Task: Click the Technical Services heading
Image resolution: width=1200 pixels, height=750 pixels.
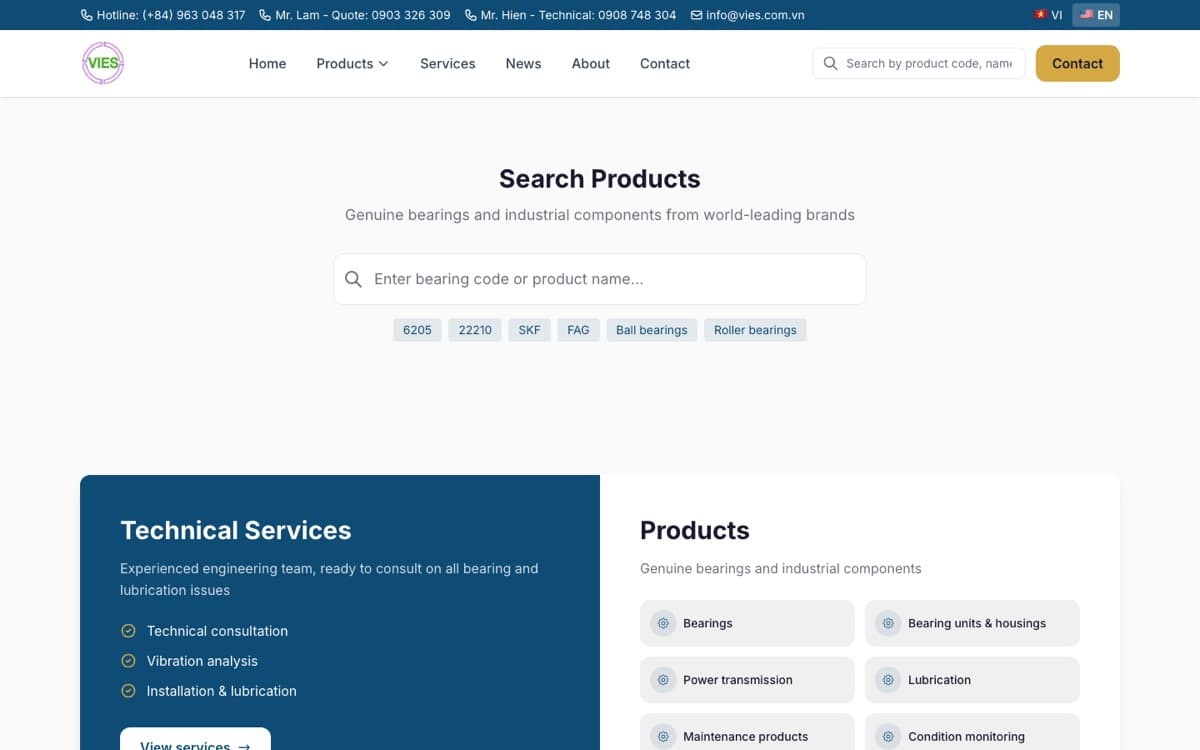Action: 236,530
